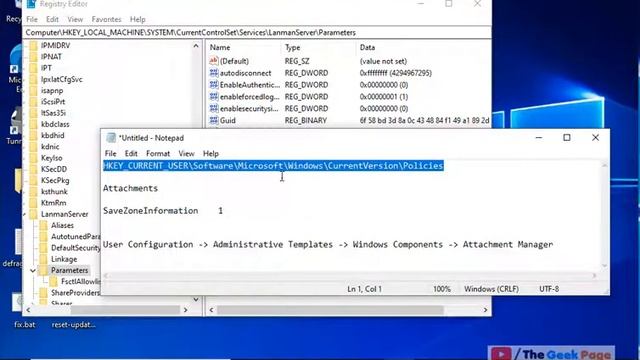The width and height of the screenshot is (640, 360).
Task: Open Registry Editor's View menu
Action: click(x=75, y=19)
